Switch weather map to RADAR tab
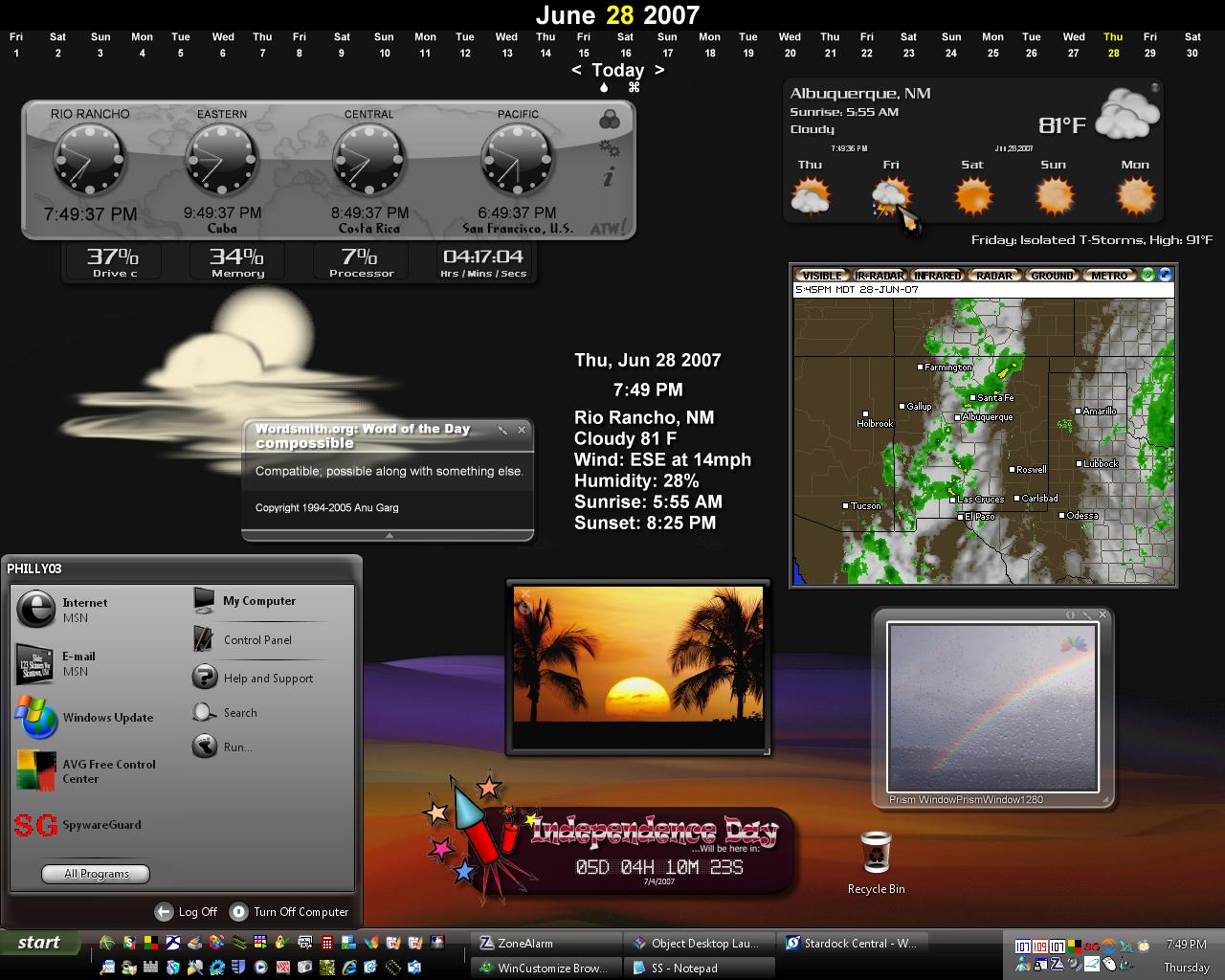 pos(993,276)
